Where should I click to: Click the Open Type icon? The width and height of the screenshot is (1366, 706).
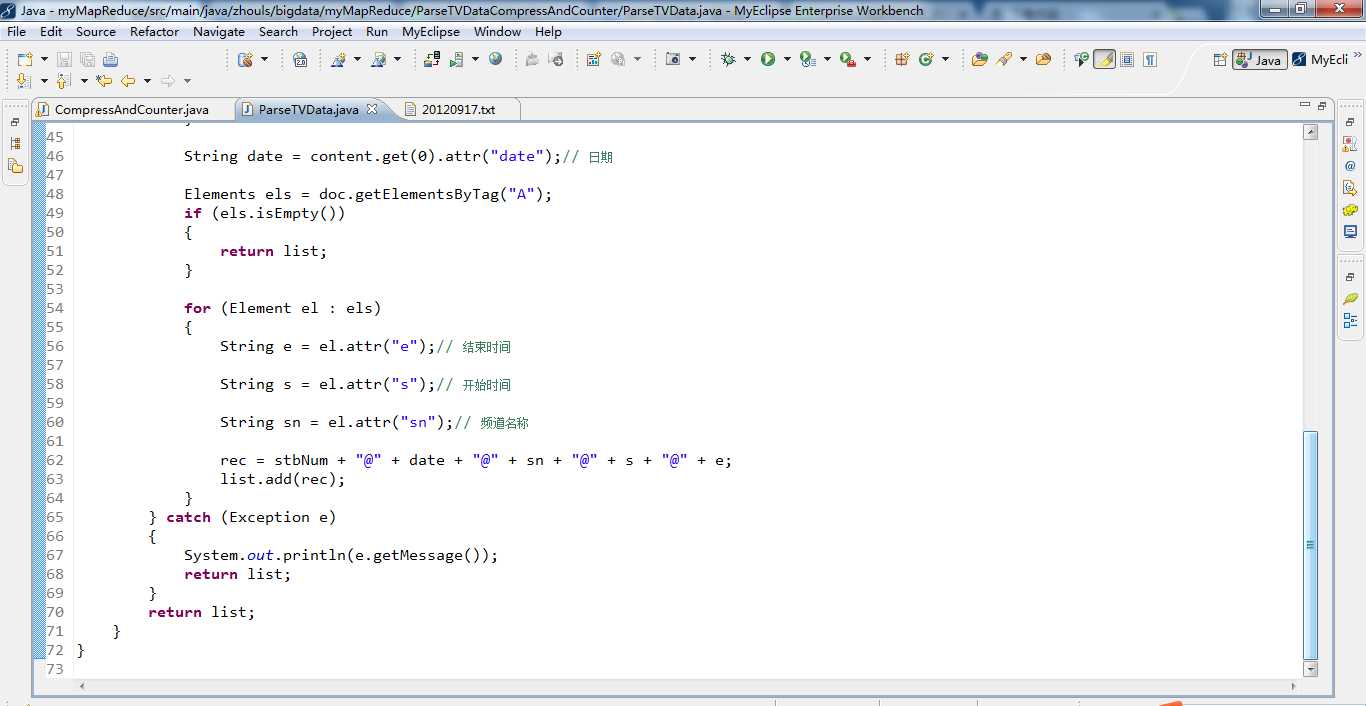(980, 59)
